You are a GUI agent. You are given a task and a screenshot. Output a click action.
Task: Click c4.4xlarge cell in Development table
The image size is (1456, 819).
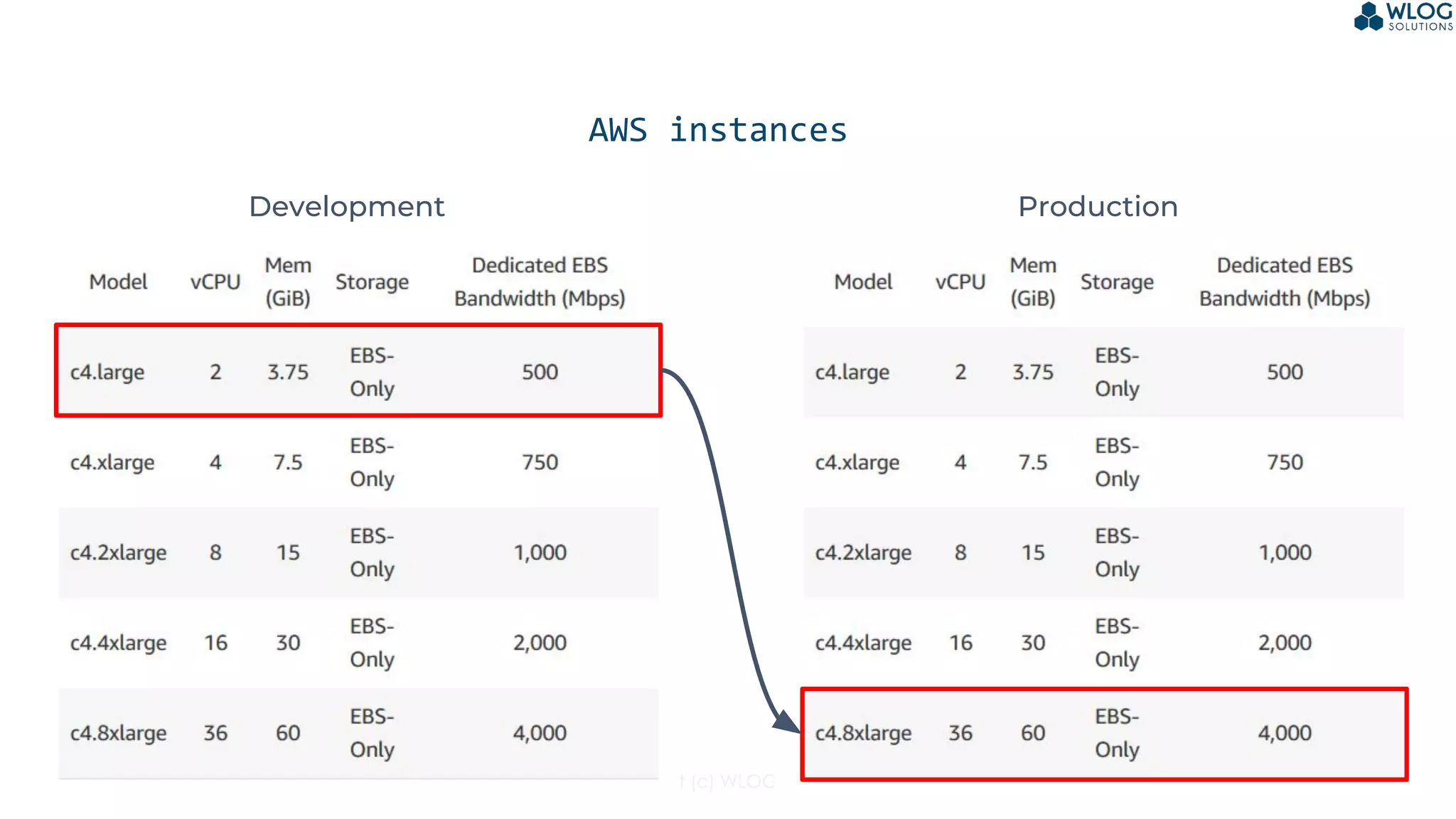(118, 643)
